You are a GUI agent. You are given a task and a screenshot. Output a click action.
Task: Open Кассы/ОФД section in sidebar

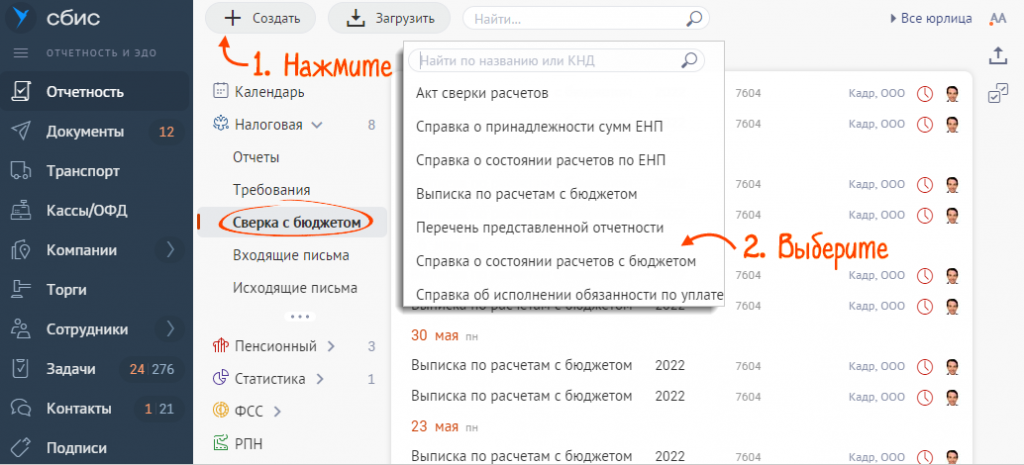(86, 210)
